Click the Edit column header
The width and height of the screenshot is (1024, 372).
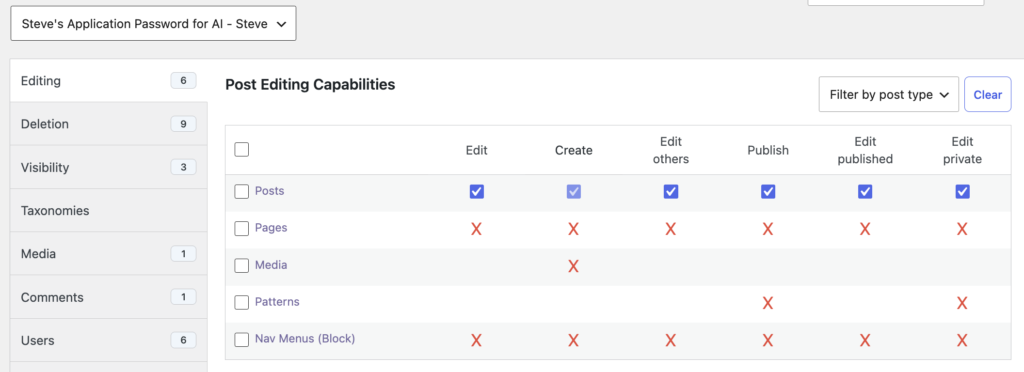[477, 150]
